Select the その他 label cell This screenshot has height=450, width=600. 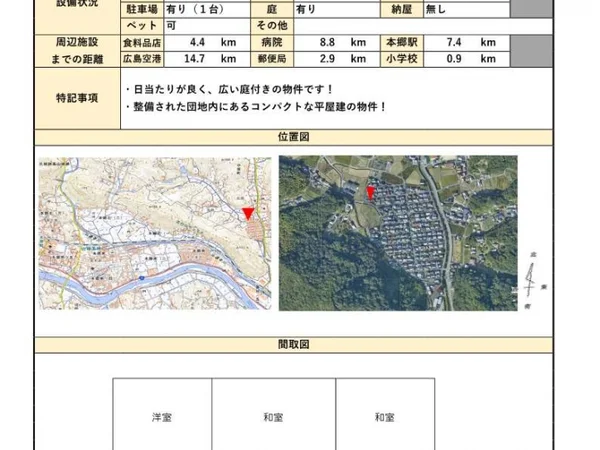click(272, 26)
